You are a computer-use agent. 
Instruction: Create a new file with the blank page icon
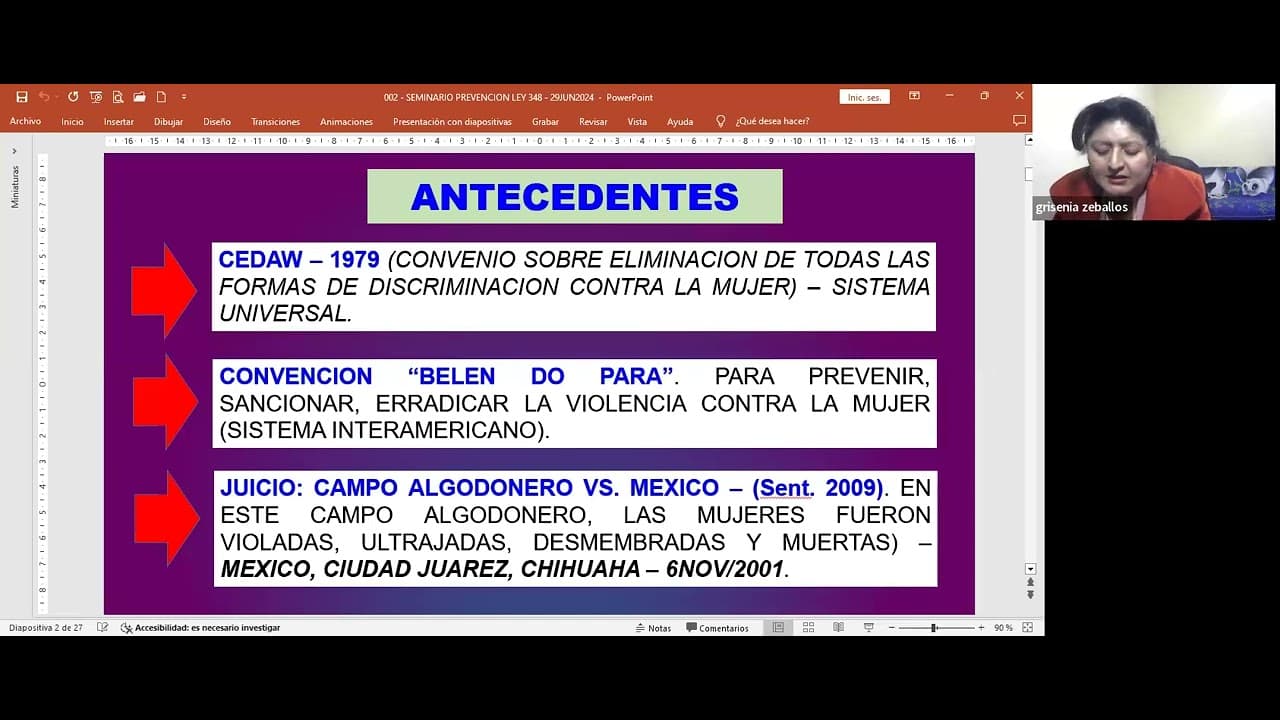point(161,97)
